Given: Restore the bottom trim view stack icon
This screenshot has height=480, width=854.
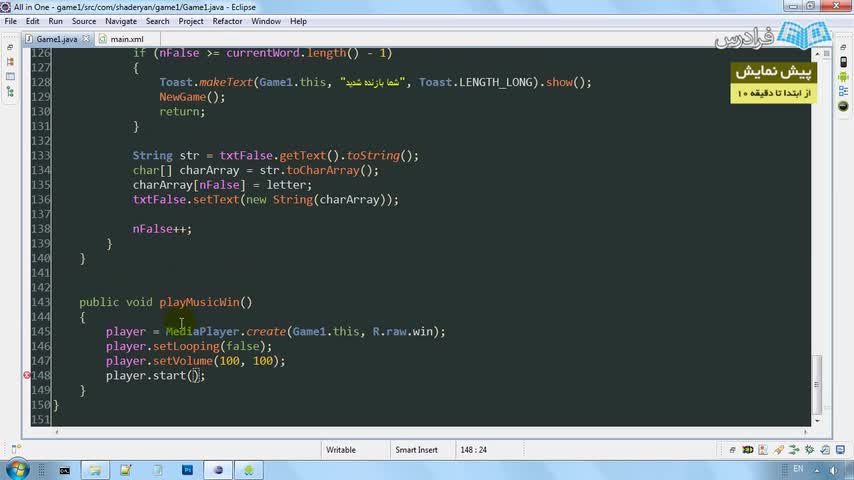Looking at the screenshot, I should point(732,449).
